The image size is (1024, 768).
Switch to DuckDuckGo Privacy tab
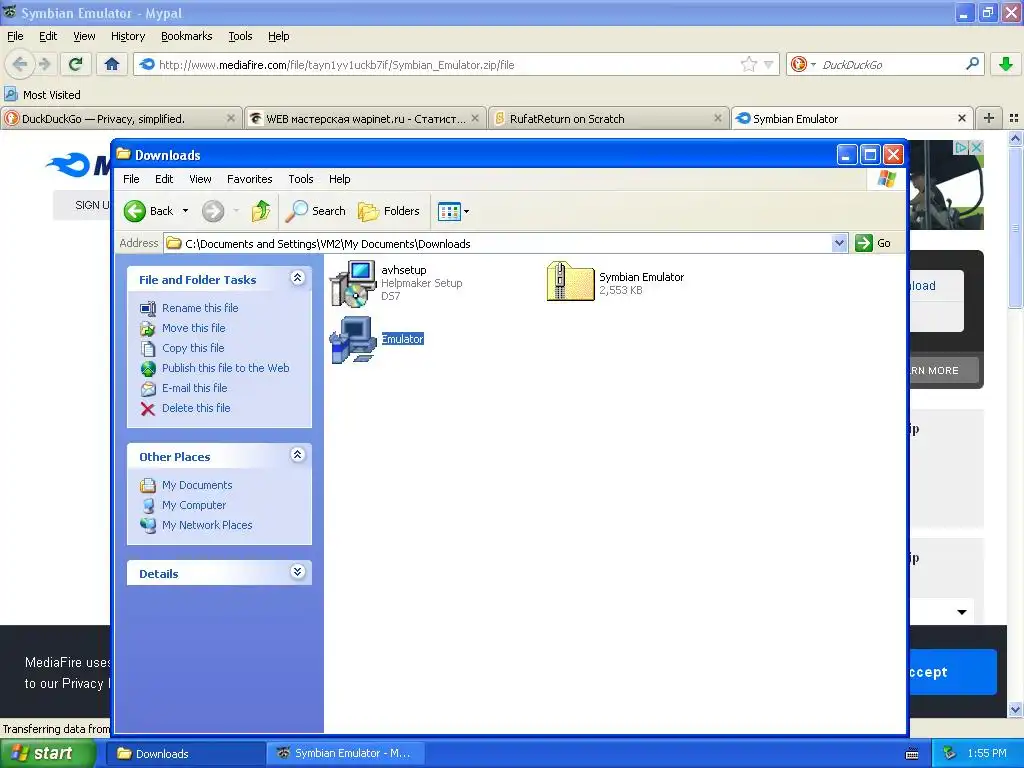(120, 119)
